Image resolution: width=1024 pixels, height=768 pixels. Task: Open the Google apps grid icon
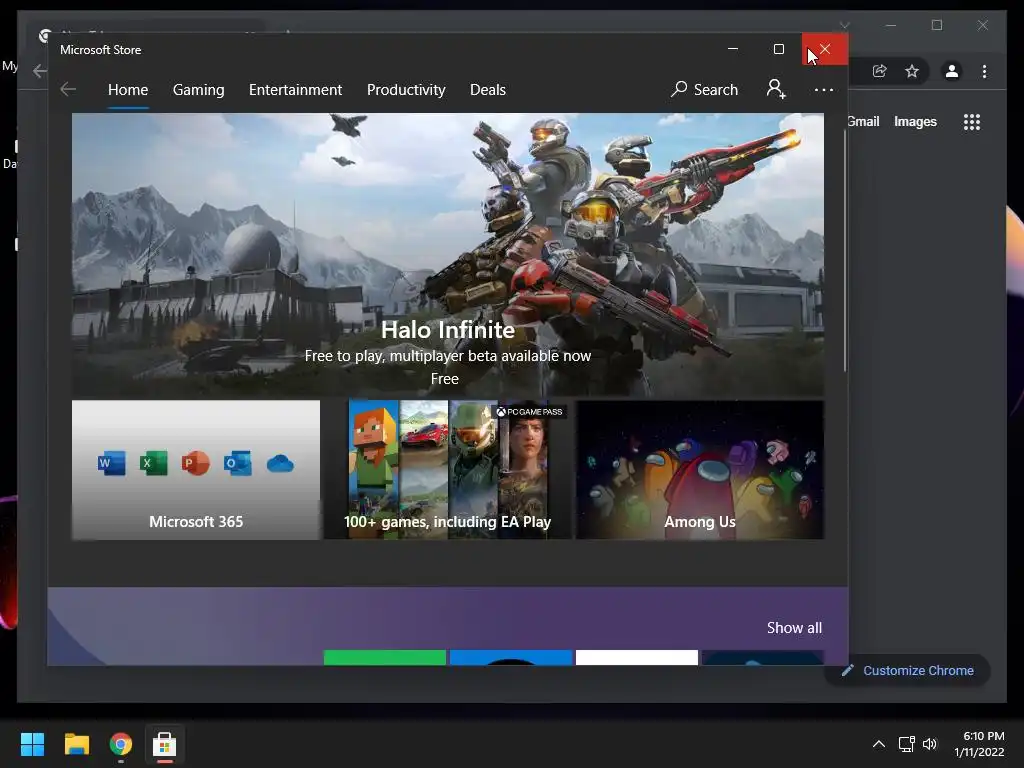(x=972, y=122)
